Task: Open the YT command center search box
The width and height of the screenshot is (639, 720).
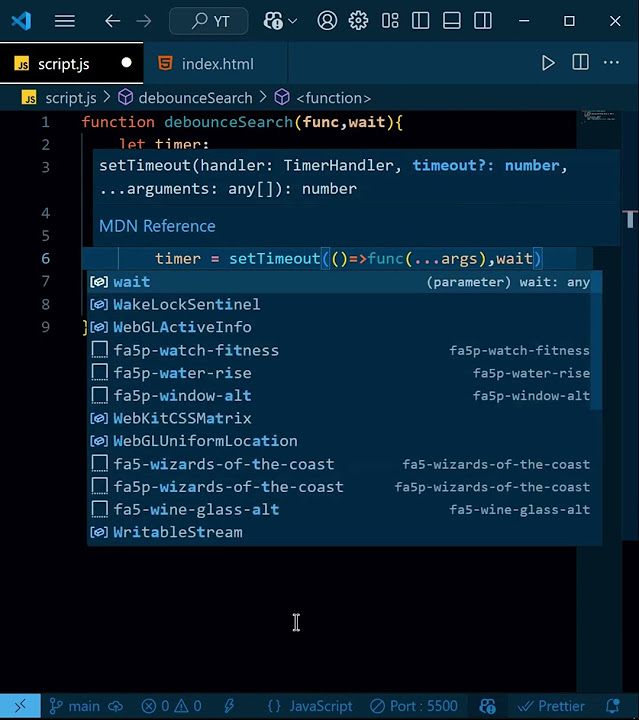Action: click(209, 21)
